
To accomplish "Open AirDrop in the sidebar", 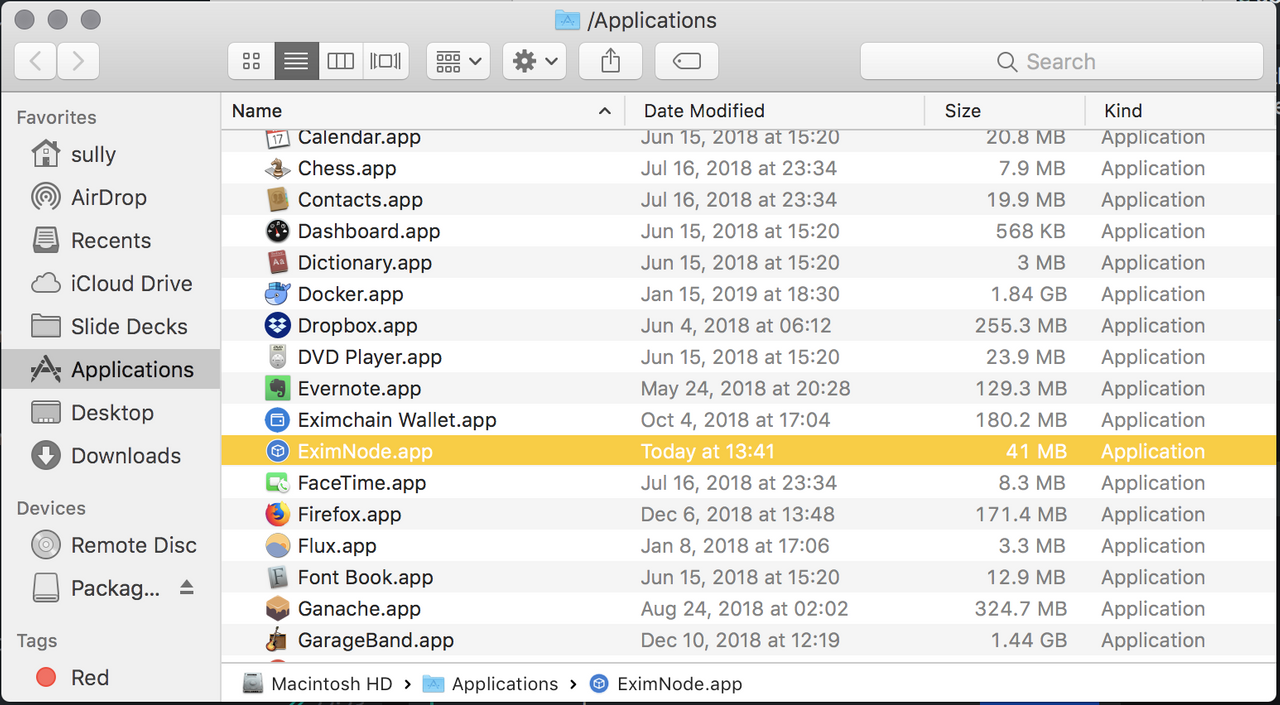I will pyautogui.click(x=109, y=197).
